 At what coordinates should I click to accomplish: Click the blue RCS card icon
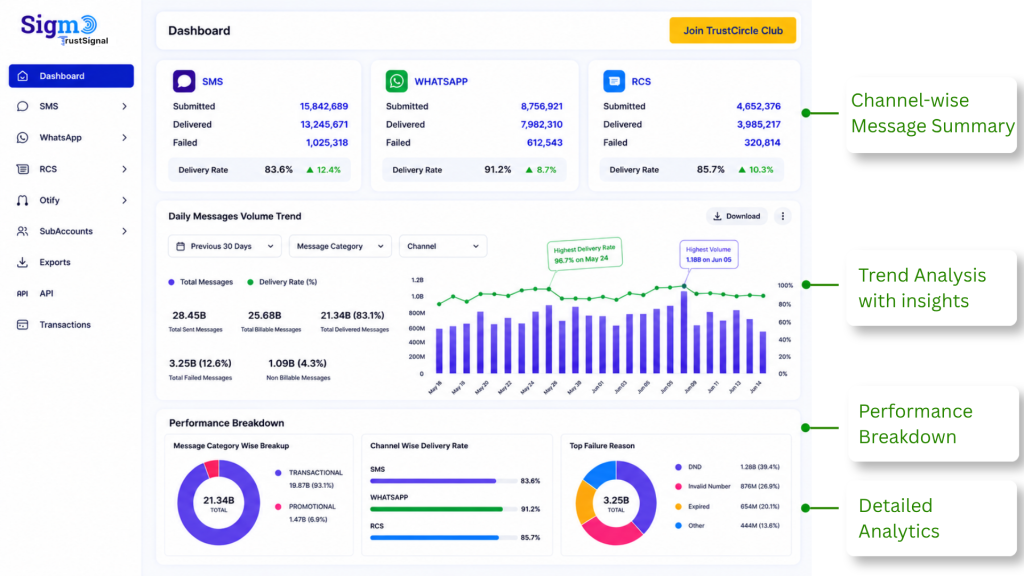(614, 81)
